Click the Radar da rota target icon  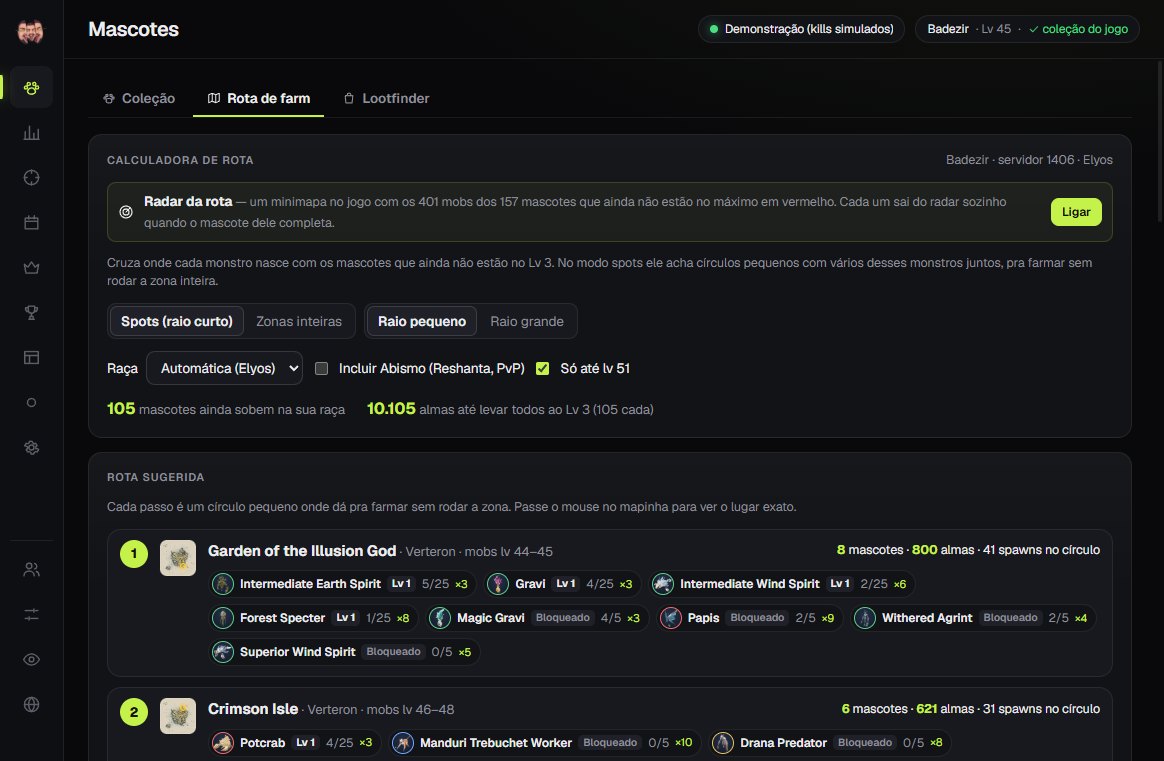point(126,212)
